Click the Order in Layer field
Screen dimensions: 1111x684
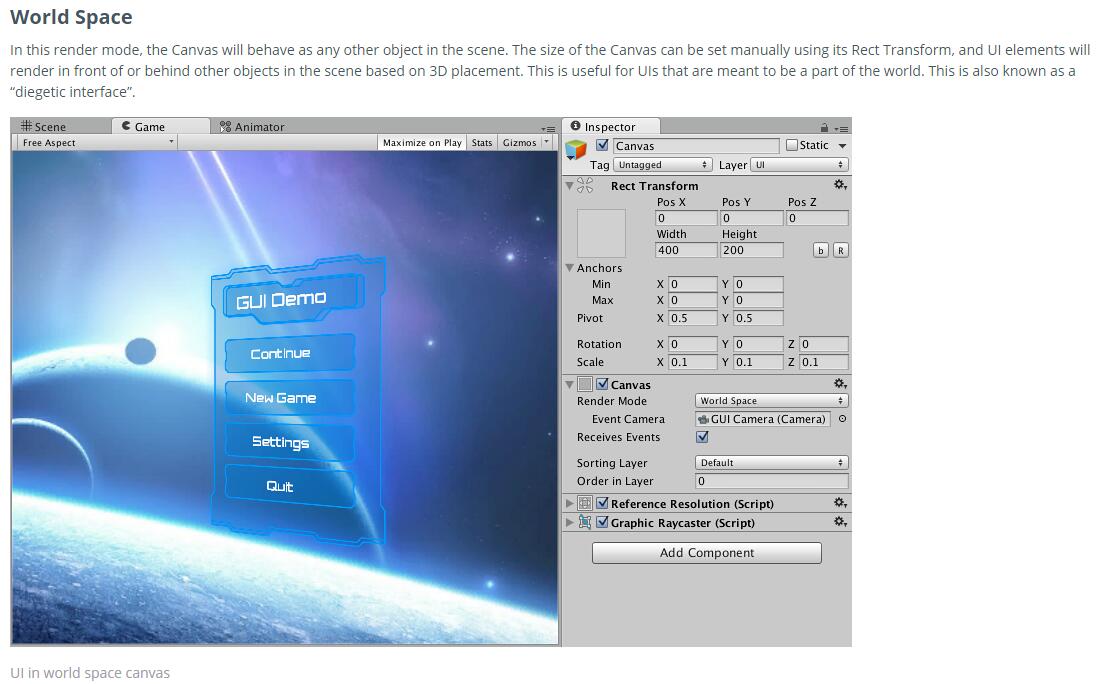point(772,481)
